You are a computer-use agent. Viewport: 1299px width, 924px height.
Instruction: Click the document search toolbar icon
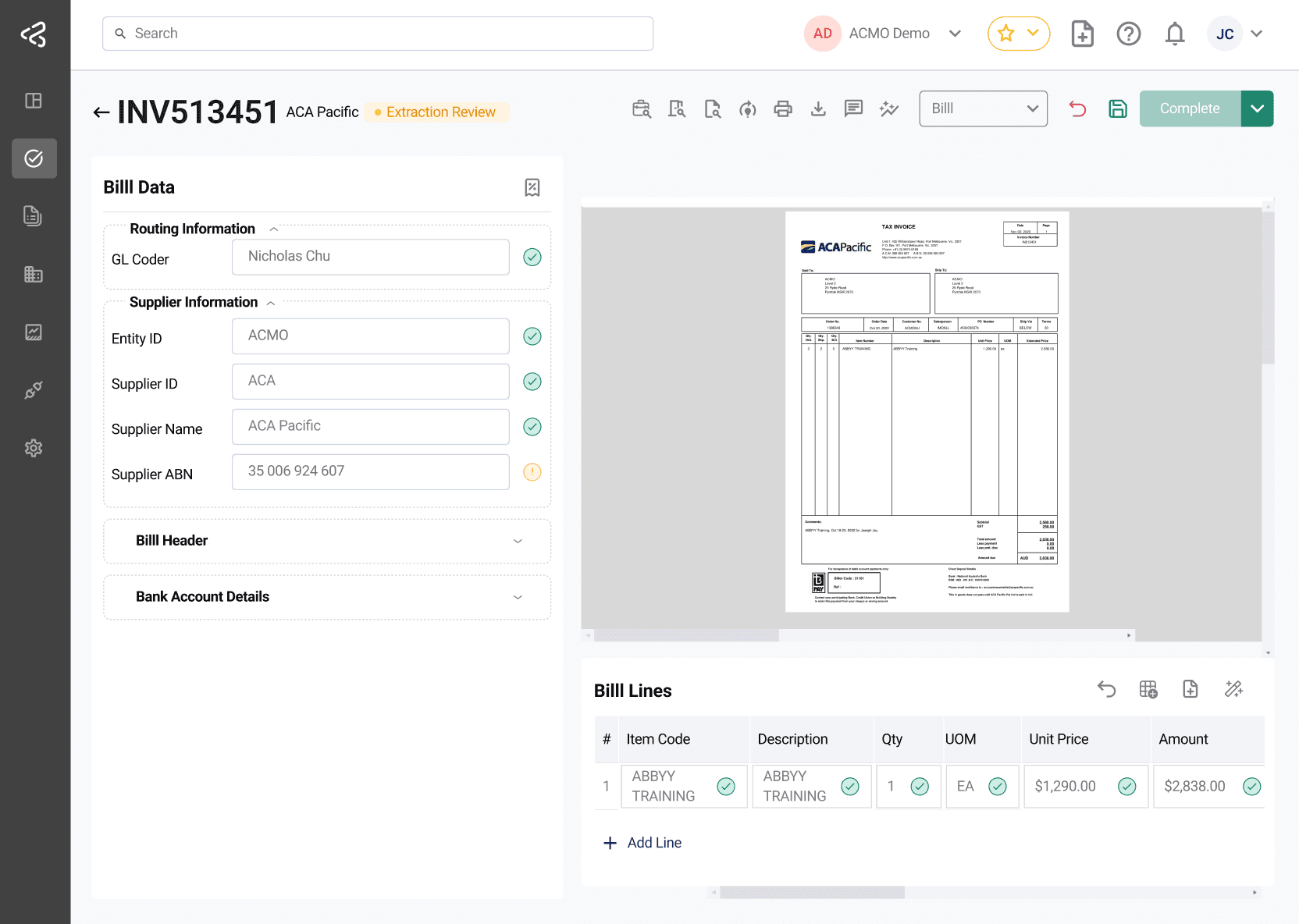coord(713,108)
